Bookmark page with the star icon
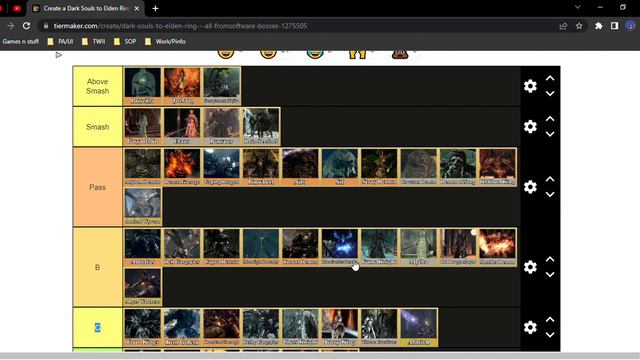 coord(579,26)
